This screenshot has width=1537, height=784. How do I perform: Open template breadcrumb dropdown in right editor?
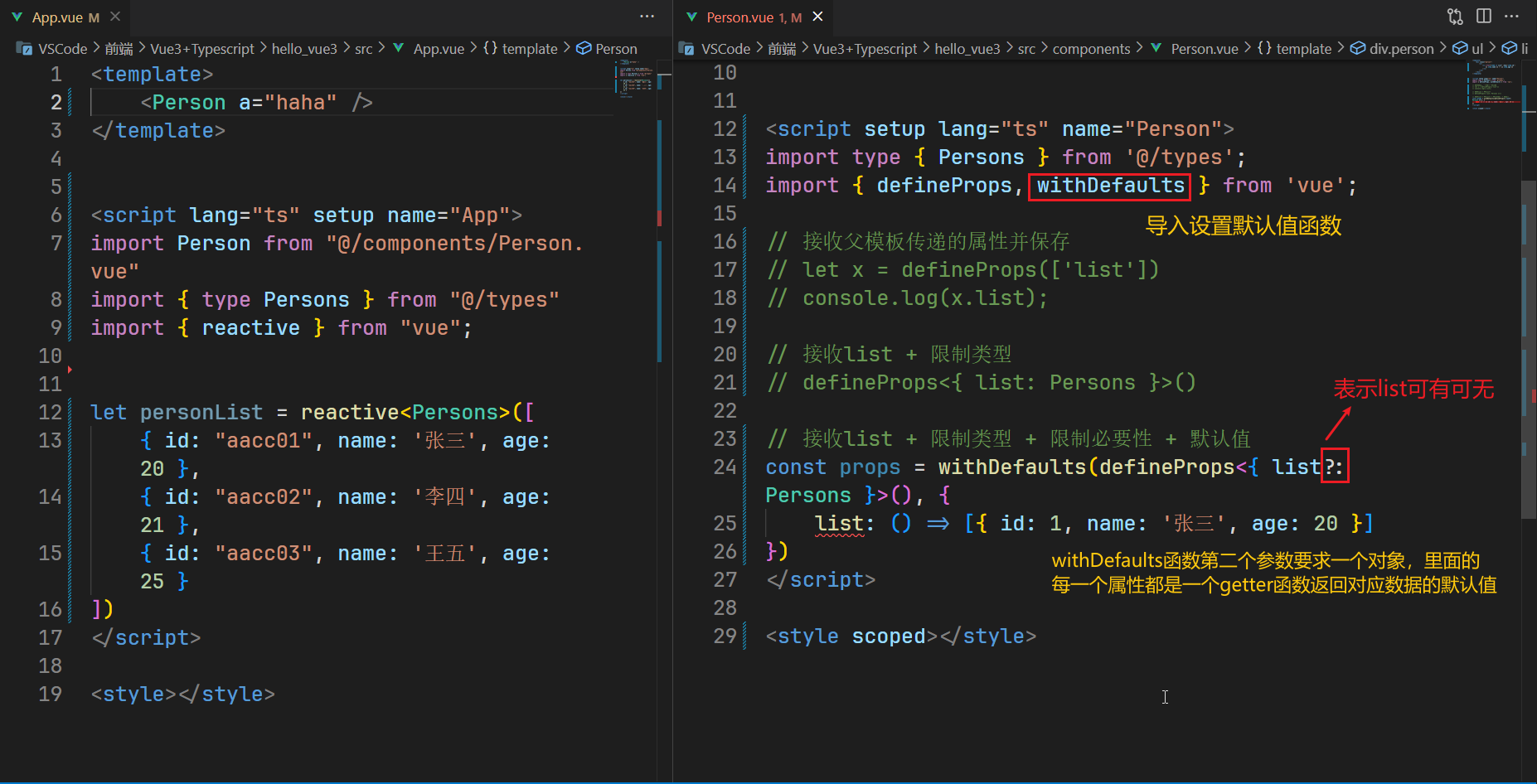point(1302,49)
